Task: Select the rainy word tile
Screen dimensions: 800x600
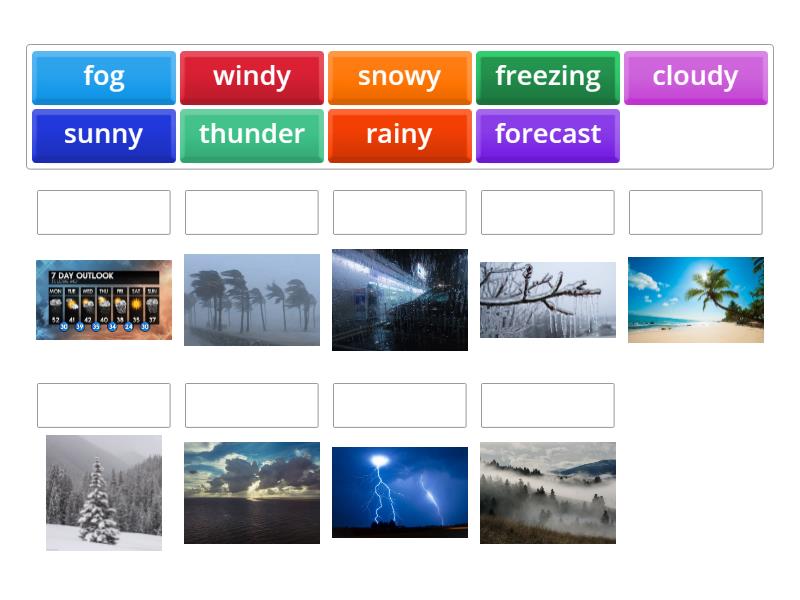Action: pyautogui.click(x=399, y=135)
